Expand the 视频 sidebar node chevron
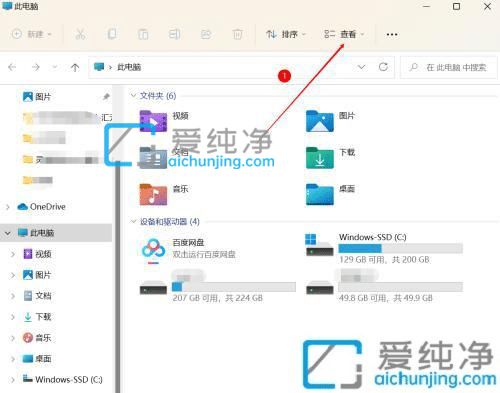This screenshot has height=393, width=500. pos(13,254)
